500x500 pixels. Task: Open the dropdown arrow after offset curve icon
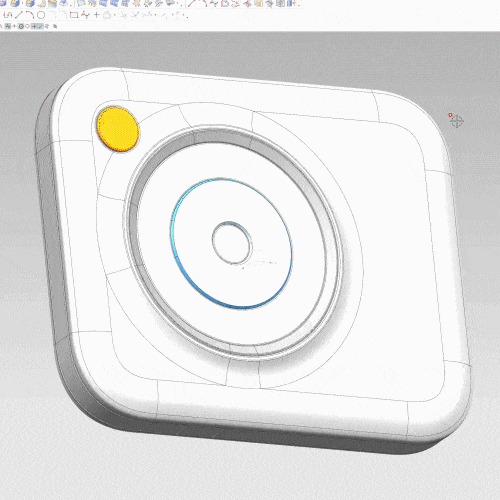115,15
